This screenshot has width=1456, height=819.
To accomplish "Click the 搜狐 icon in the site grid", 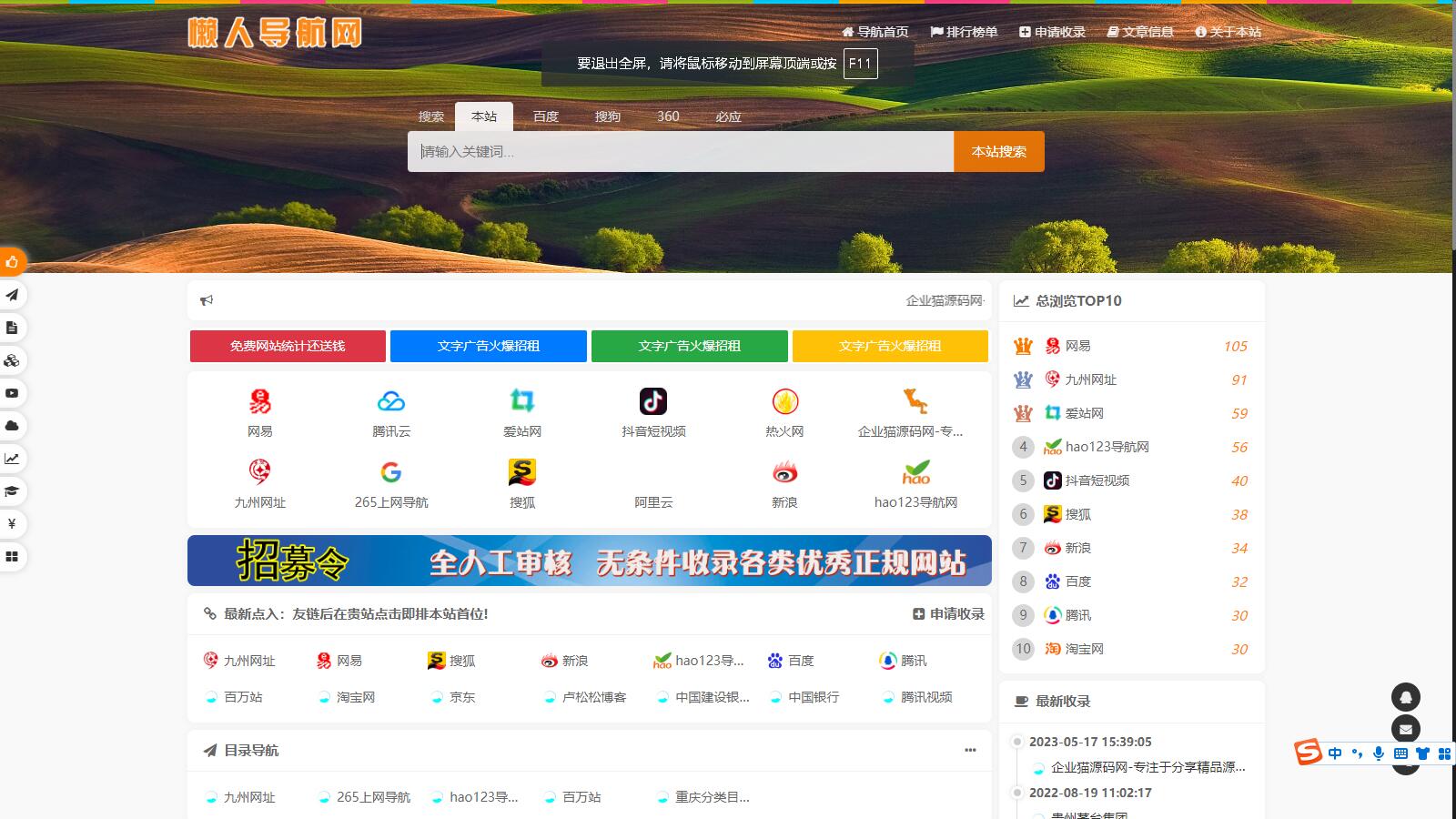I will [x=522, y=472].
